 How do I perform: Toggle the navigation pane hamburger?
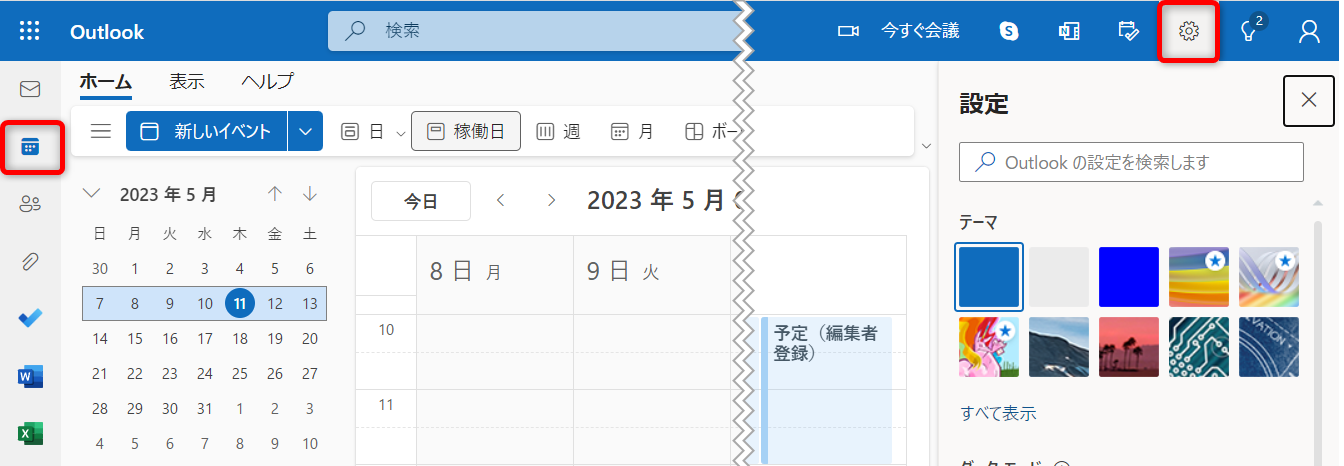point(101,131)
